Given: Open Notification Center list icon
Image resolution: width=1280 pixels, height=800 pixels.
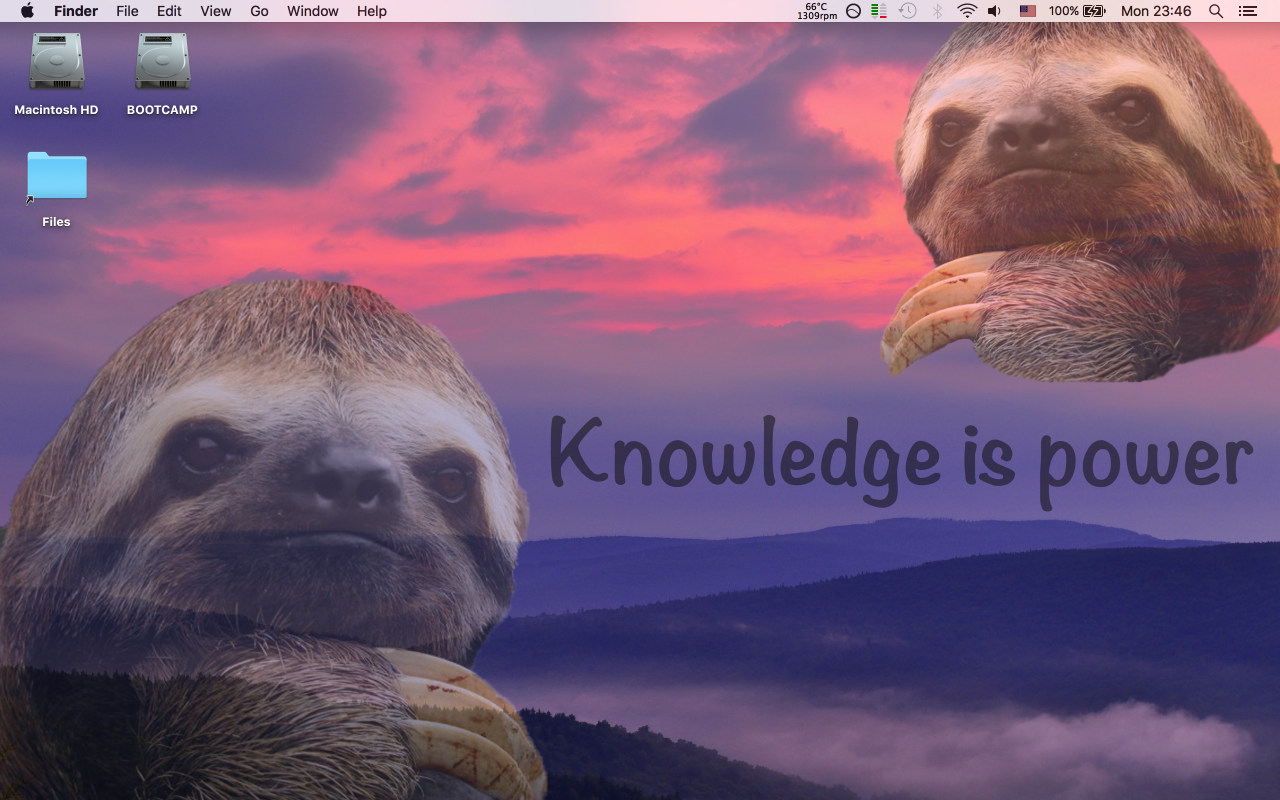Looking at the screenshot, I should click(1247, 11).
